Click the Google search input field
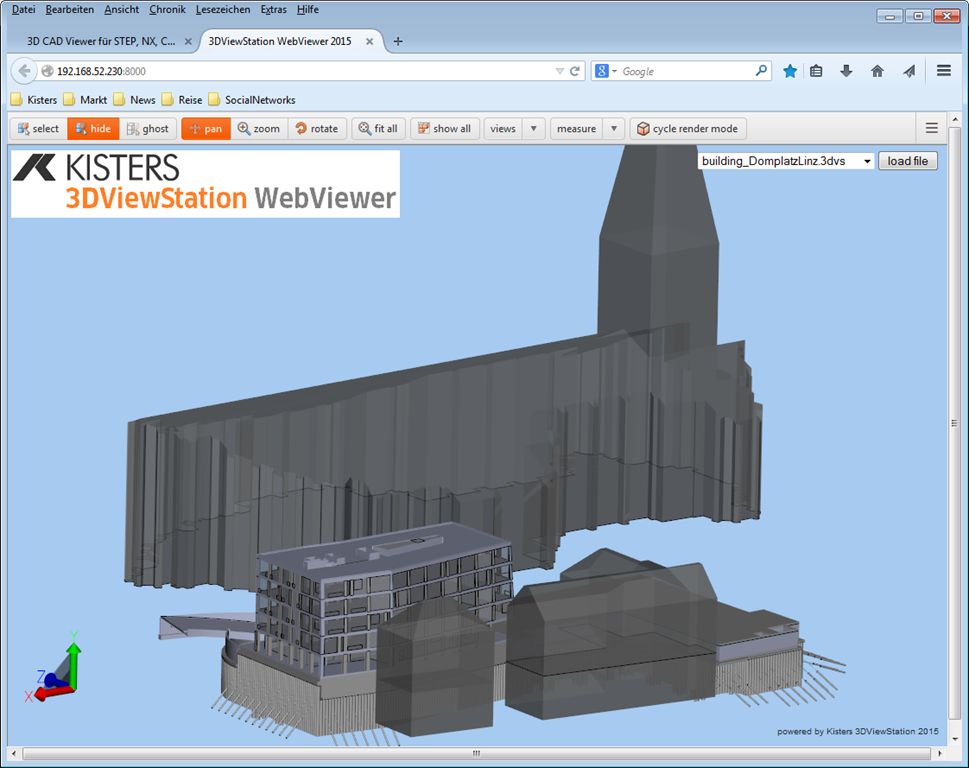The width and height of the screenshot is (969, 768). tap(687, 71)
